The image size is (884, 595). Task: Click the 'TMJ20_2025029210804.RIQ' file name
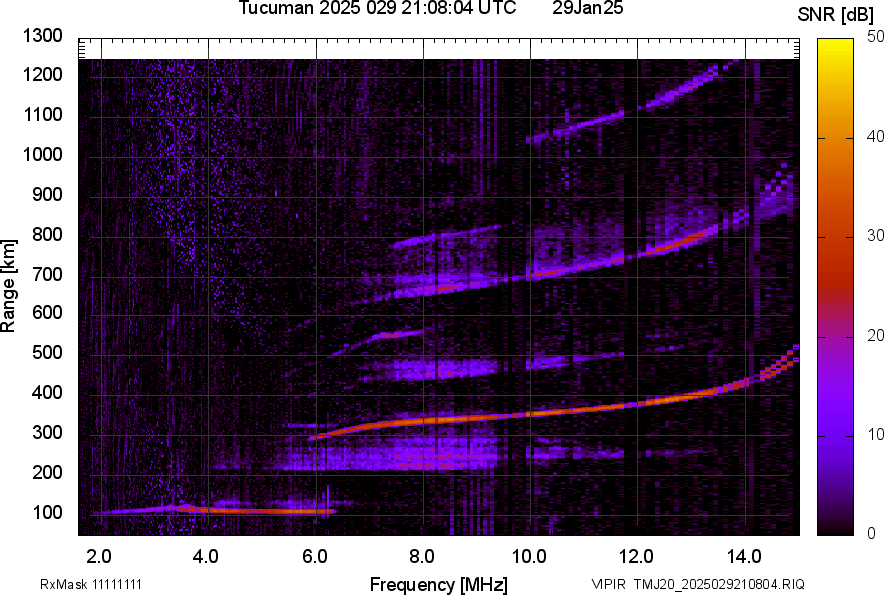pos(719,584)
